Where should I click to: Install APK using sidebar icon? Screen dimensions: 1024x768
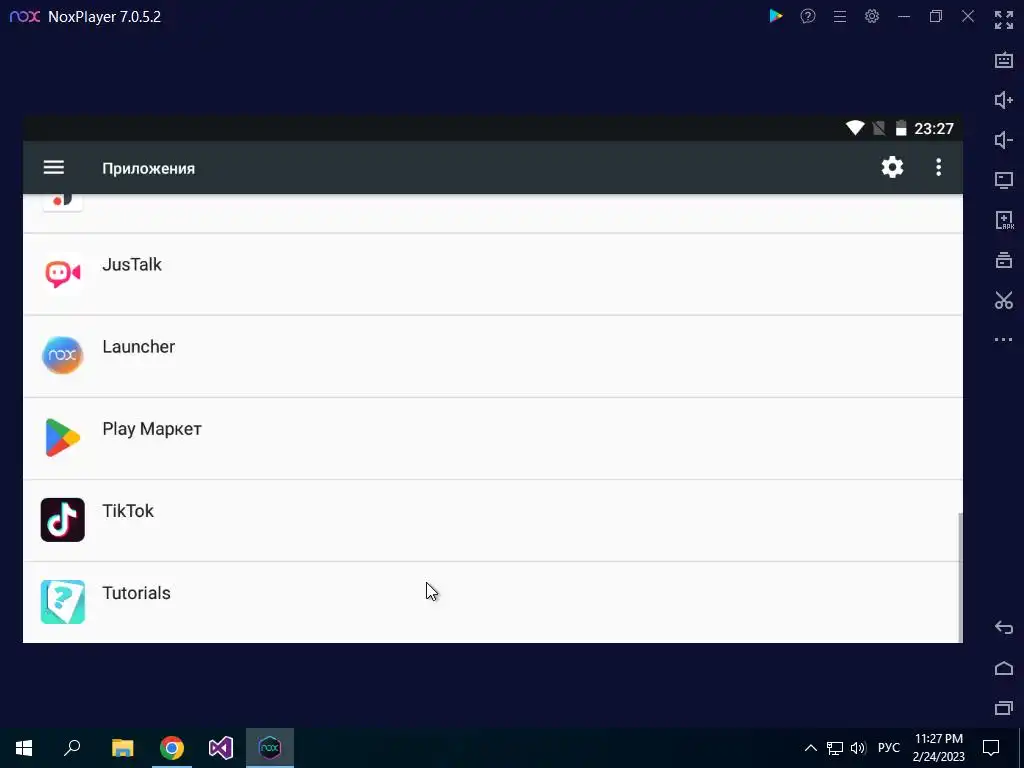(x=1004, y=220)
